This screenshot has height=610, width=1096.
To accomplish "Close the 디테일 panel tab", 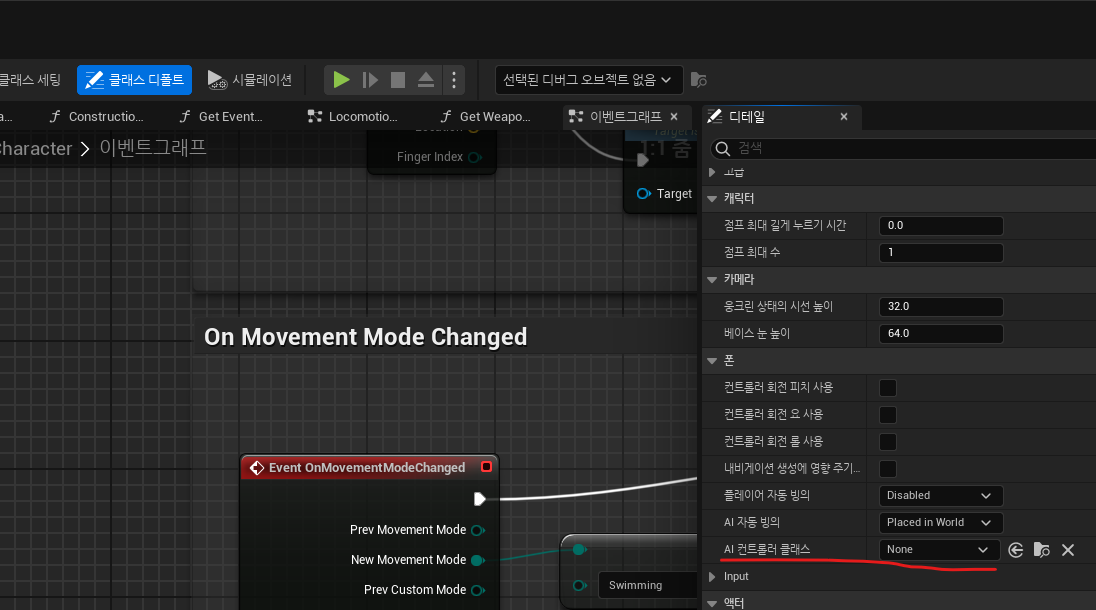I will (x=844, y=117).
